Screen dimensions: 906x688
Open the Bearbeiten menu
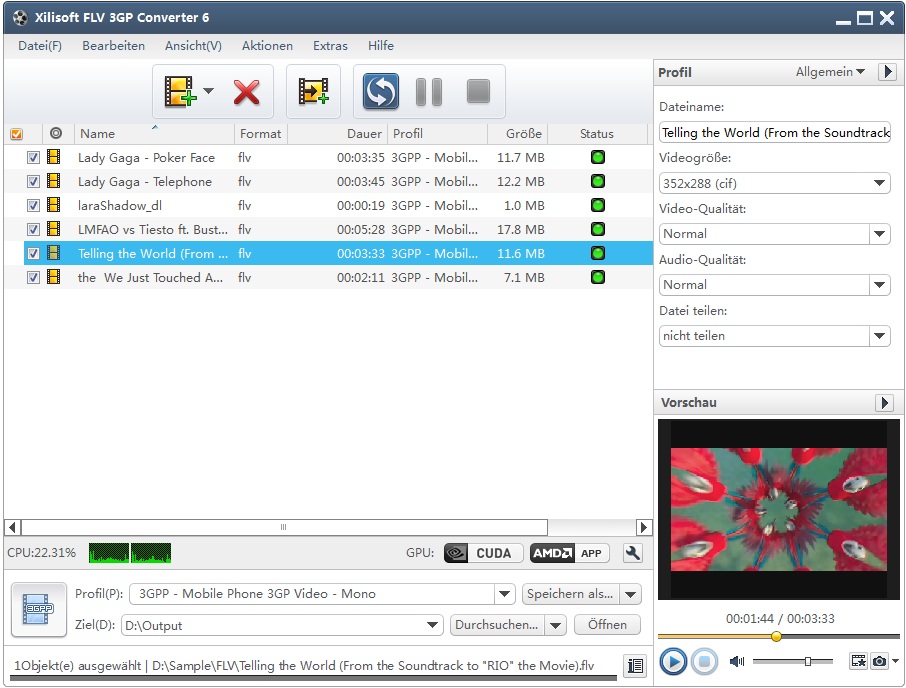click(113, 46)
